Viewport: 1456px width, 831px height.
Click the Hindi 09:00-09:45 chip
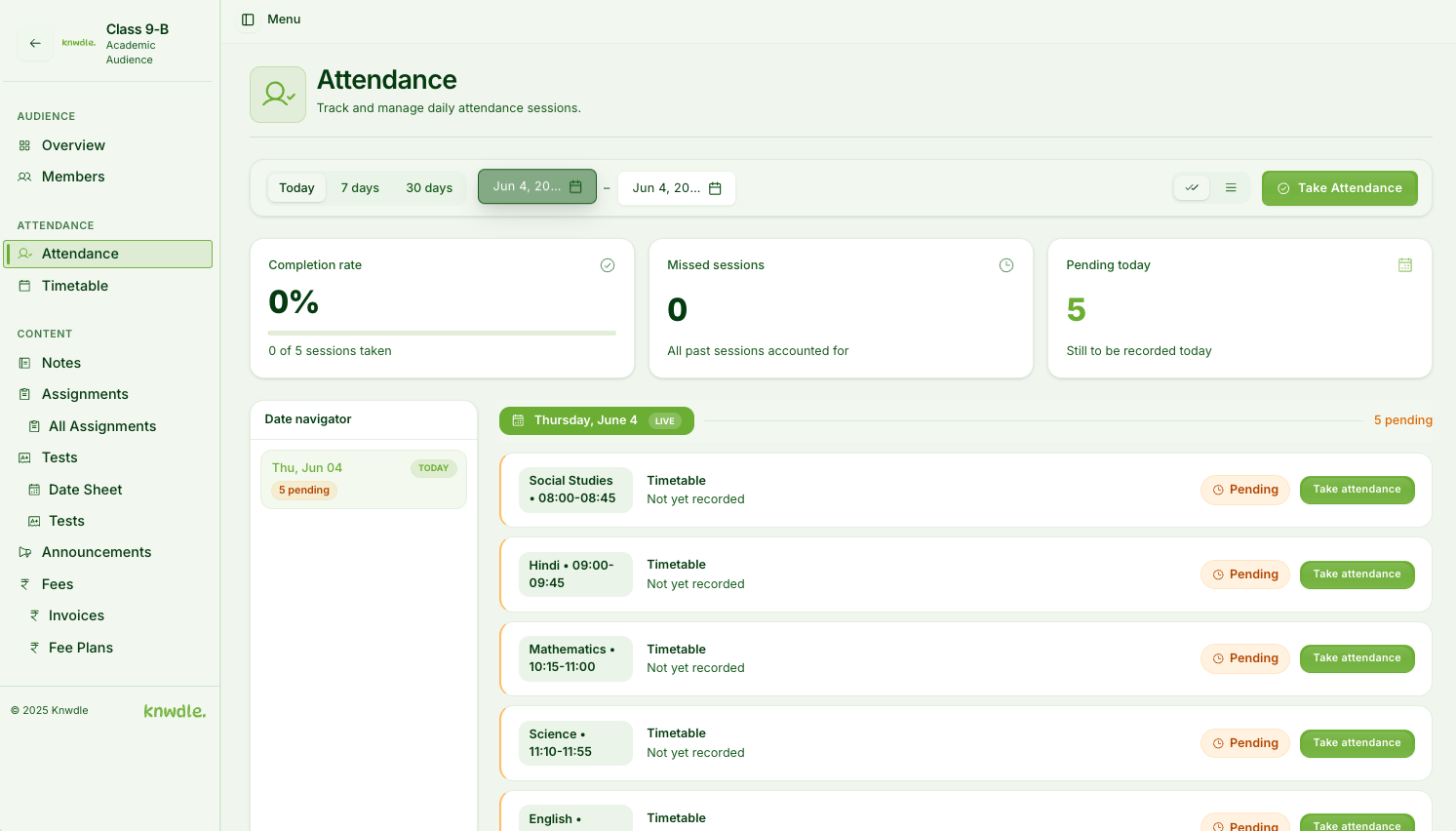point(575,574)
